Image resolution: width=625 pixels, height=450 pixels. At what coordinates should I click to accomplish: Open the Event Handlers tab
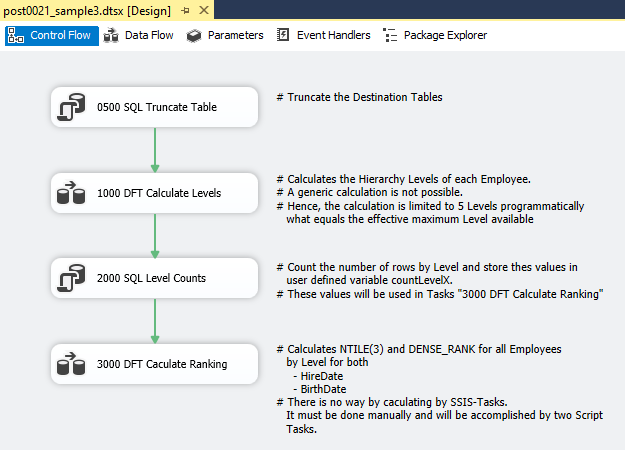click(x=324, y=35)
